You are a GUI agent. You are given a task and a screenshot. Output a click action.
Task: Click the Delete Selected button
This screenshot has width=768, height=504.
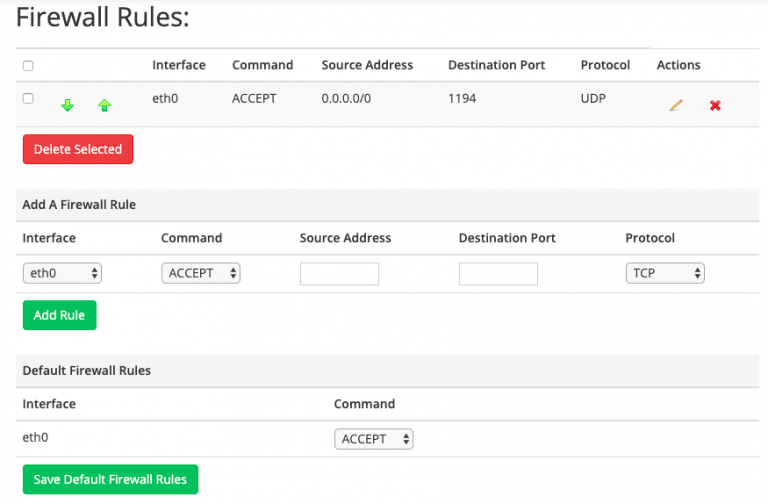click(x=78, y=149)
